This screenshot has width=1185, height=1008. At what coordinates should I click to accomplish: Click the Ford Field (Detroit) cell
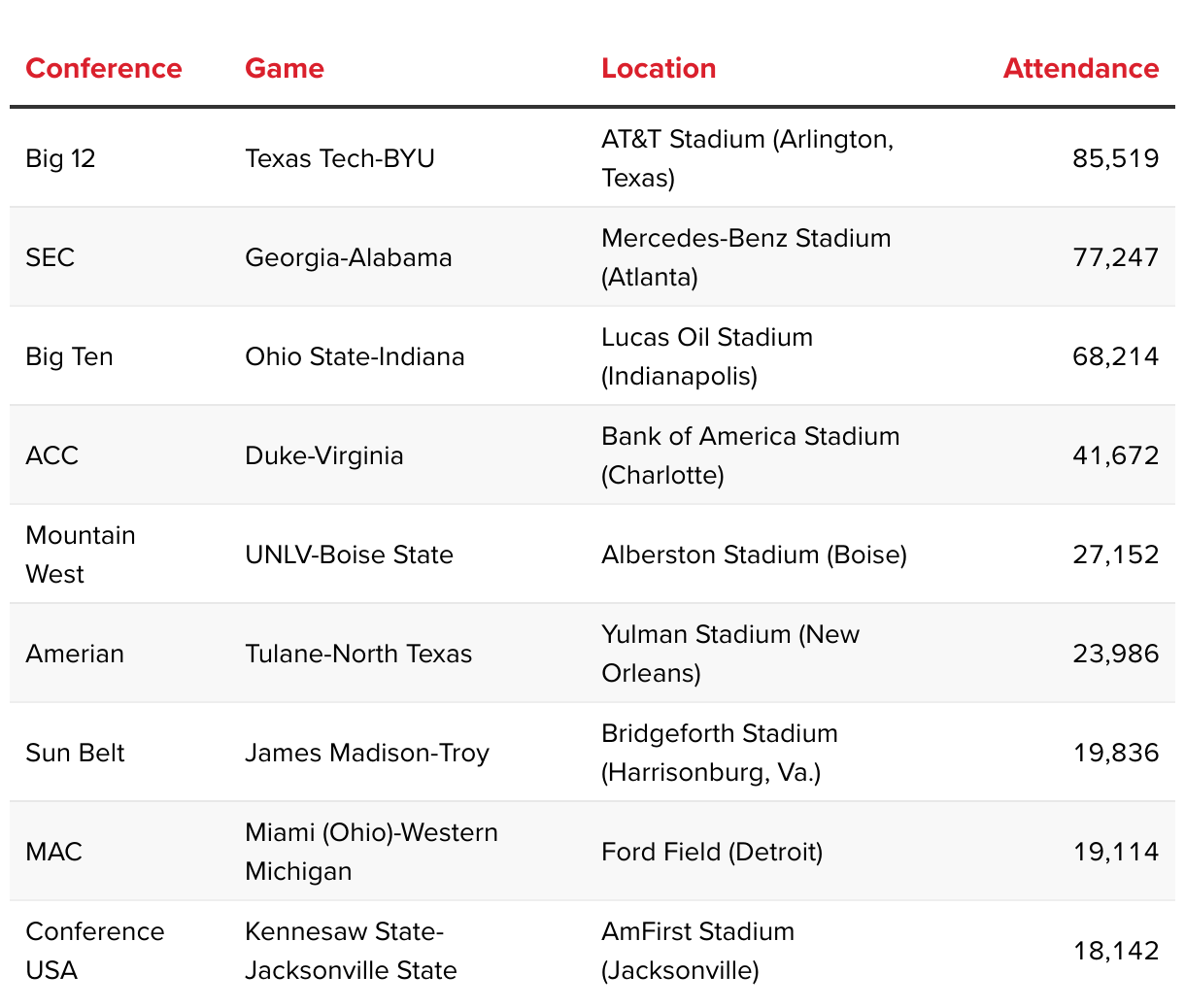coord(711,852)
